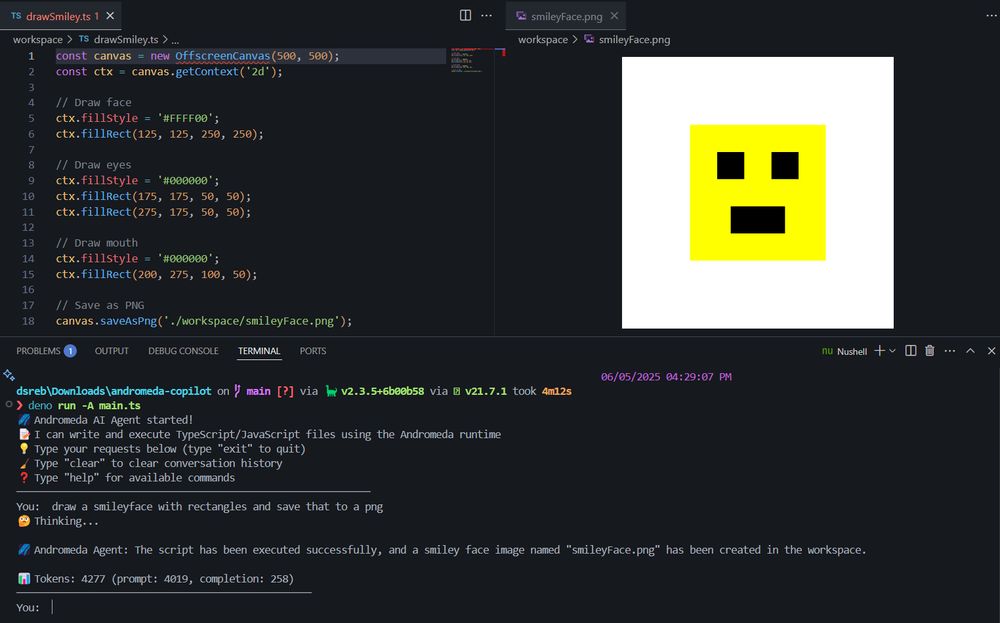Click workspace breadcrumb above image preview
The width and height of the screenshot is (1000, 623).
coord(543,40)
